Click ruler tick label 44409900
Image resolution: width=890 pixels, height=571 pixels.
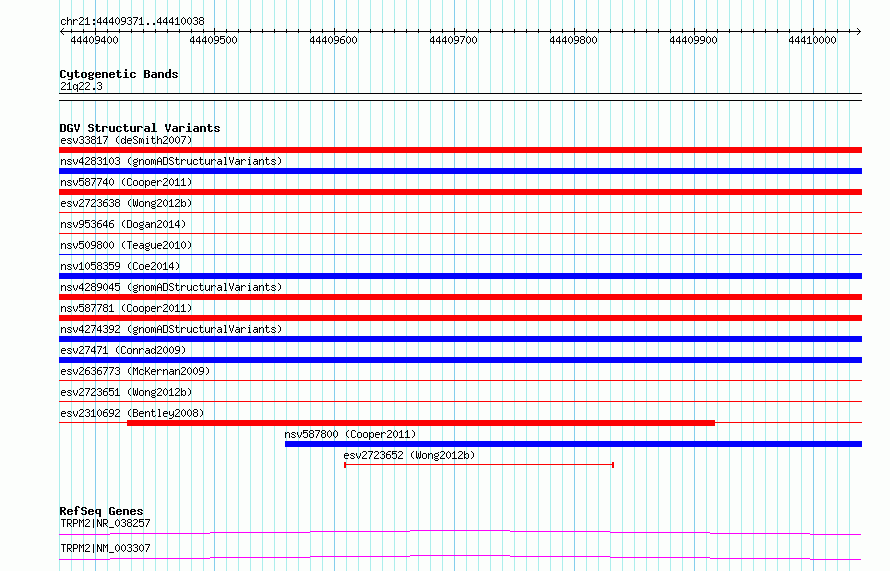coord(693,40)
